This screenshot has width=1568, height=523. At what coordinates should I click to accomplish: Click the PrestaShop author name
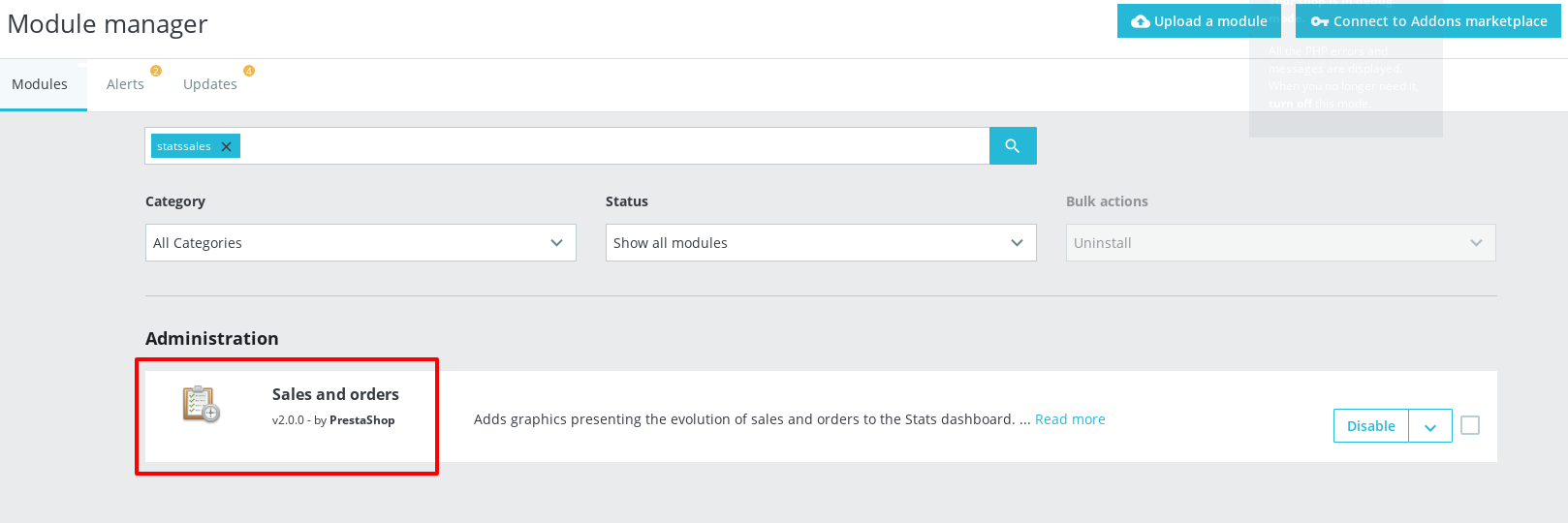point(361,420)
